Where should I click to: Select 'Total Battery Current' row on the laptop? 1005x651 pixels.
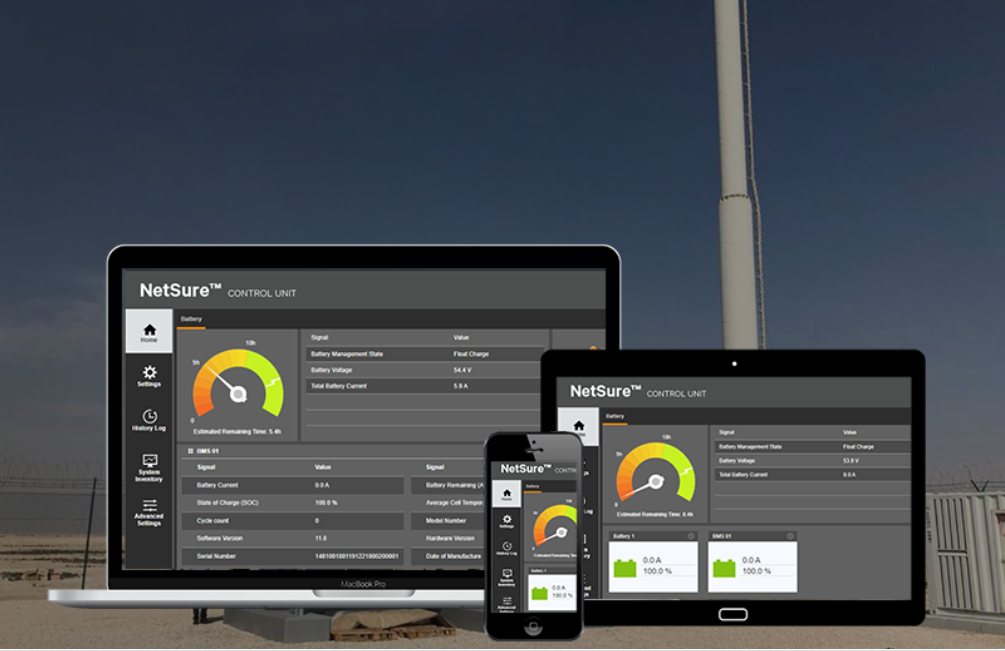[424, 386]
